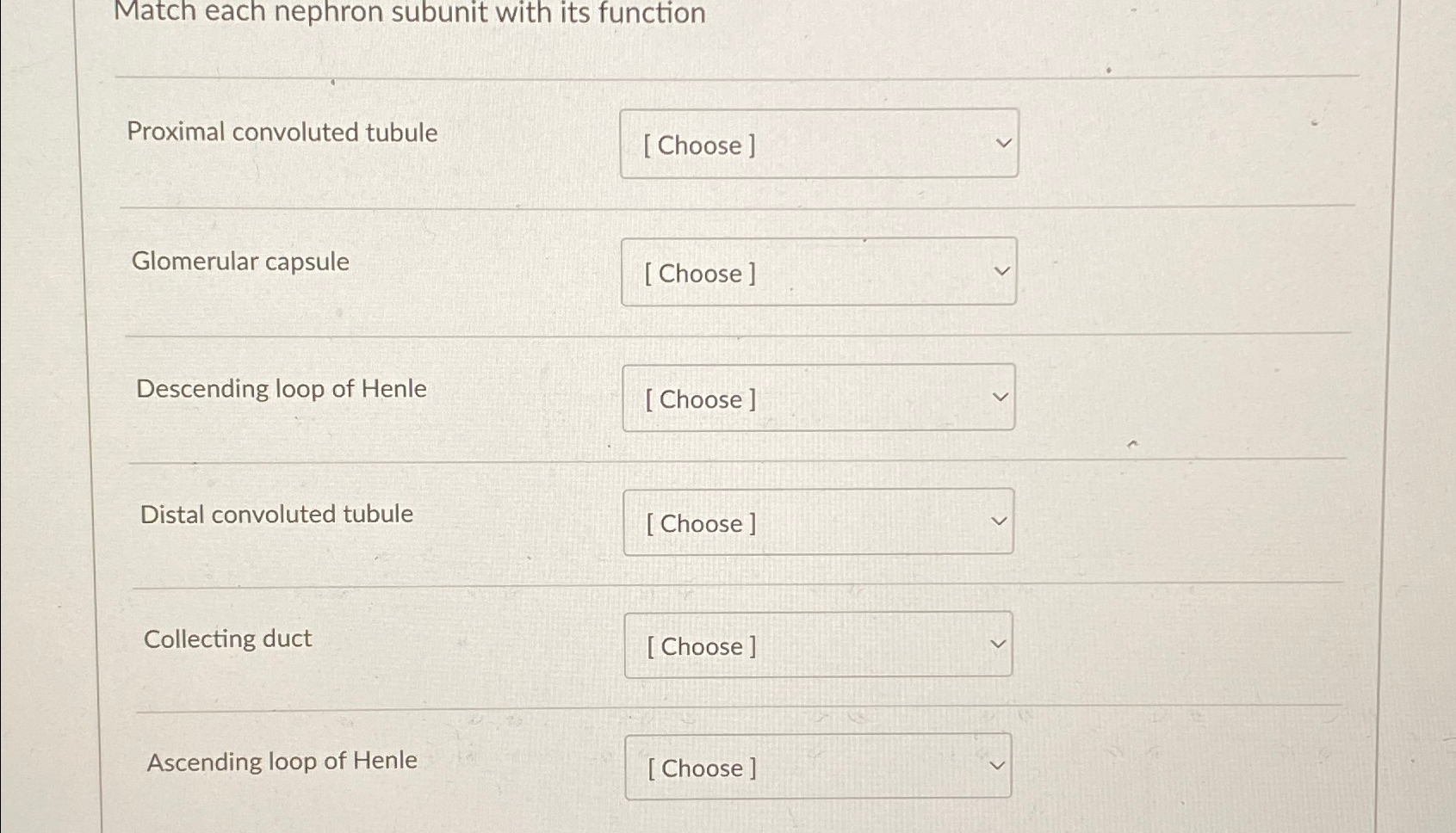Select the Distal convoluted tubule label
Screen dimensions: 1456x833
tap(277, 514)
